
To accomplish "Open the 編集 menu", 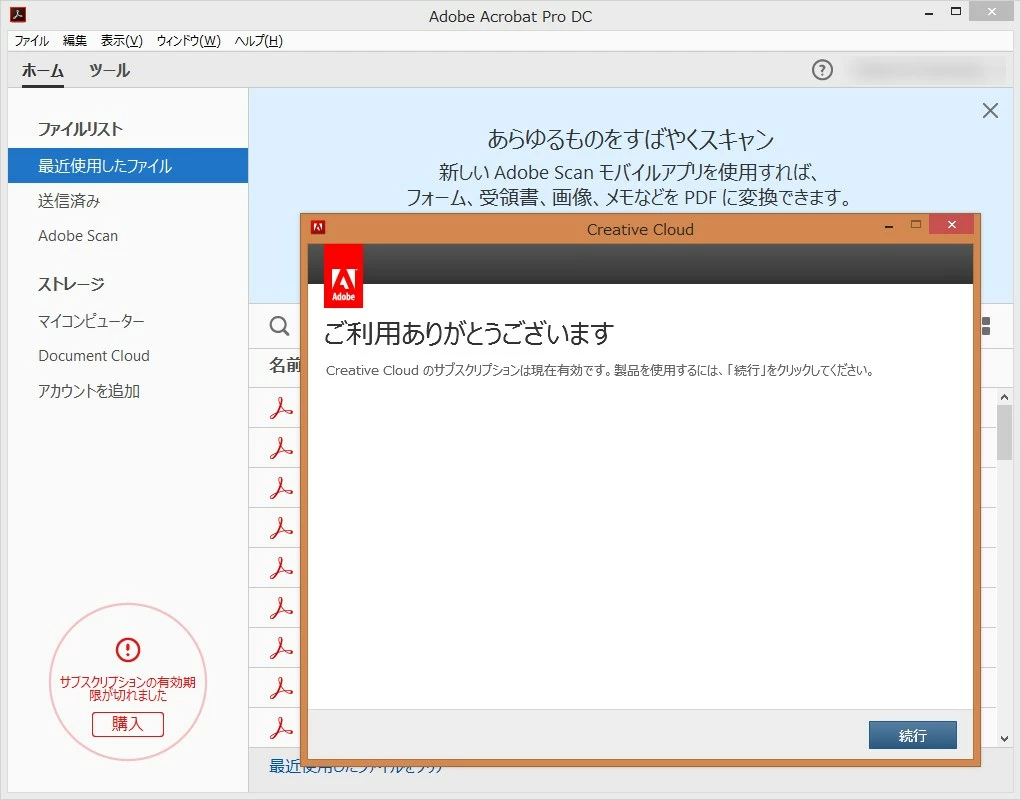I will click(x=74, y=41).
